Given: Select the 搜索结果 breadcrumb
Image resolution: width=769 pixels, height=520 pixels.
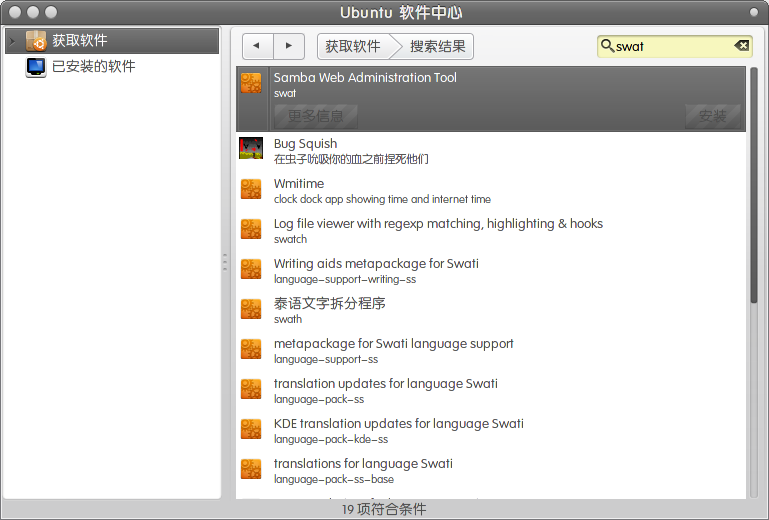Looking at the screenshot, I should pyautogui.click(x=437, y=46).
